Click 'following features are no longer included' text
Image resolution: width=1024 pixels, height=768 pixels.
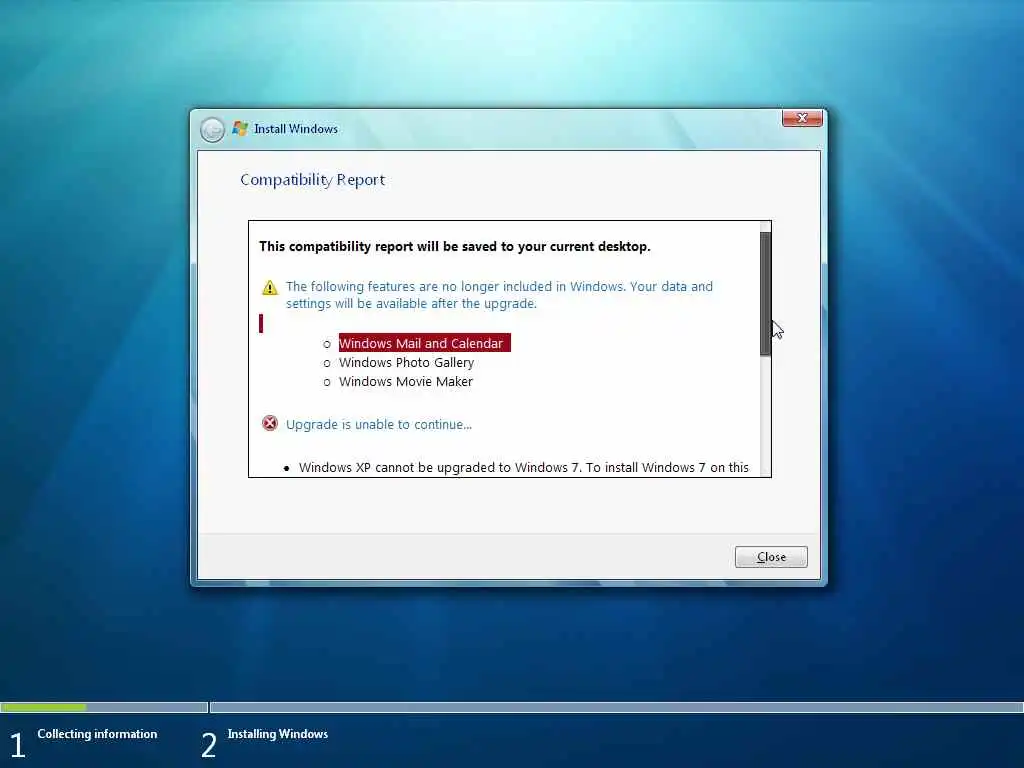pyautogui.click(x=499, y=295)
